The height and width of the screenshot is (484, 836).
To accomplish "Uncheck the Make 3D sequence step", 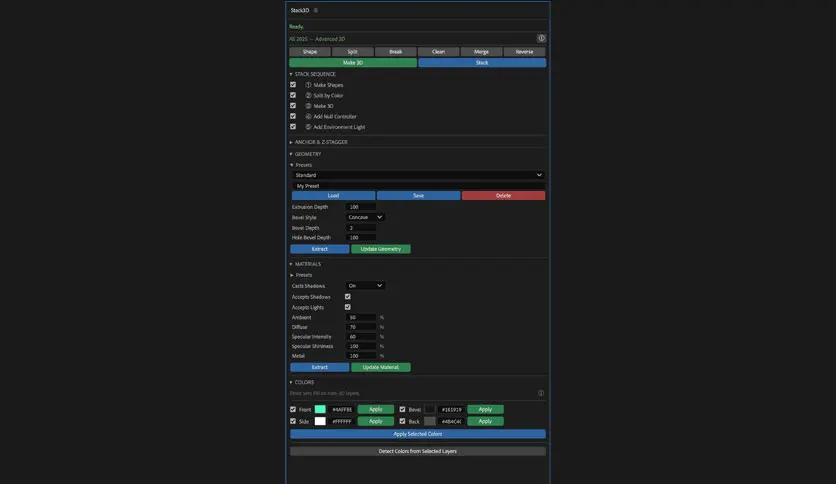I will 293,106.
